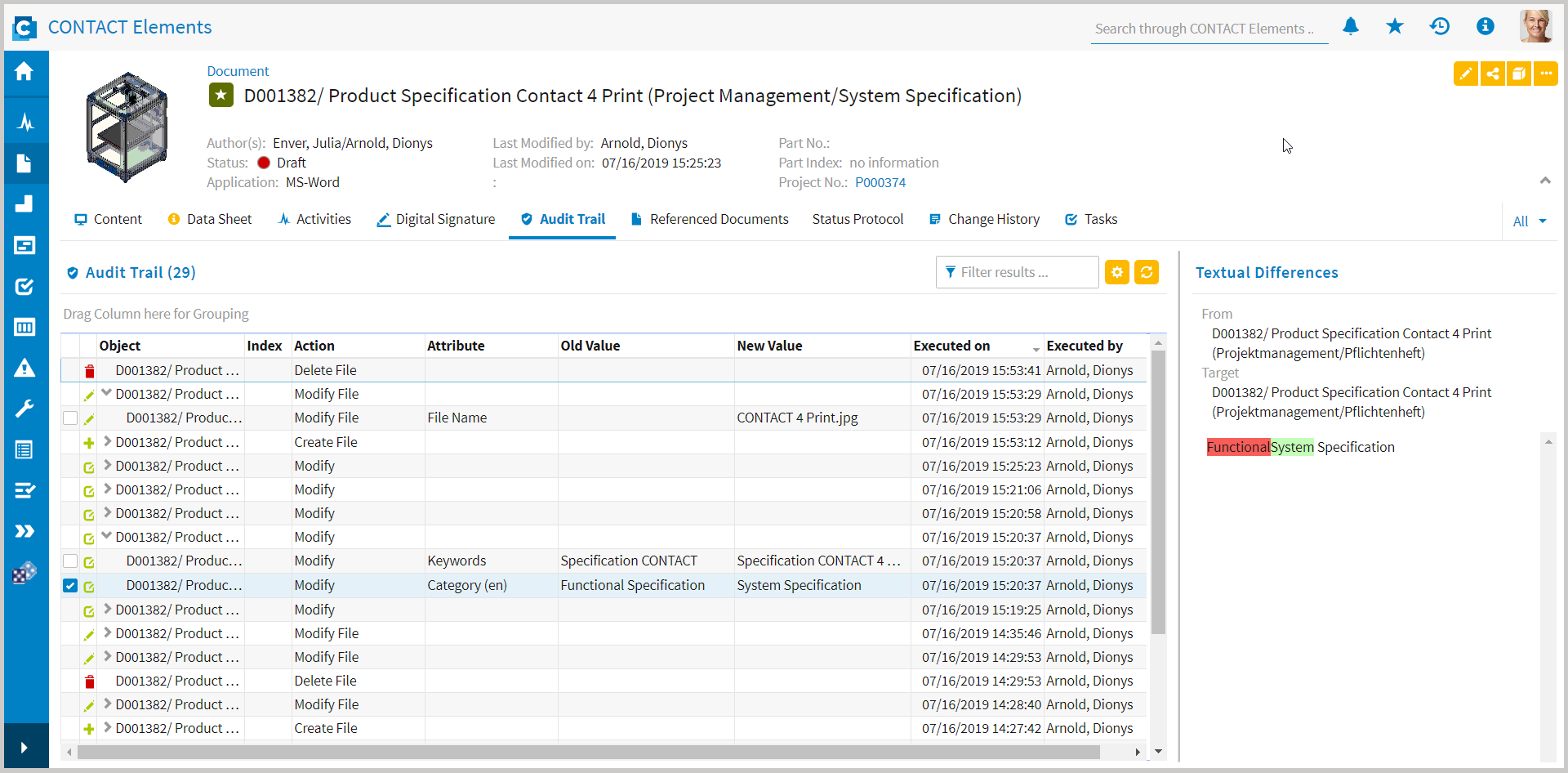This screenshot has width=1568, height=773.
Task: Open audit trail settings gear button
Action: click(x=1117, y=272)
